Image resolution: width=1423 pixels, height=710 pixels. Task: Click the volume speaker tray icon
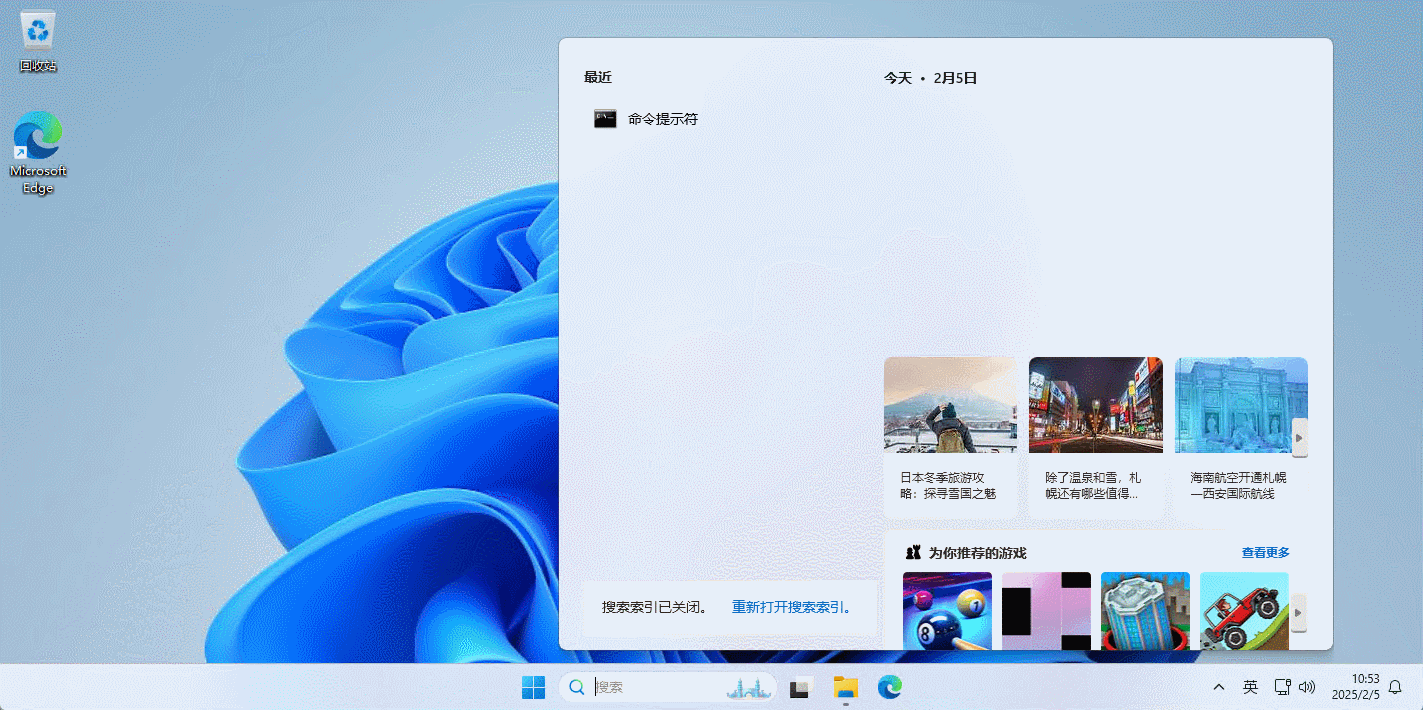(x=1306, y=687)
